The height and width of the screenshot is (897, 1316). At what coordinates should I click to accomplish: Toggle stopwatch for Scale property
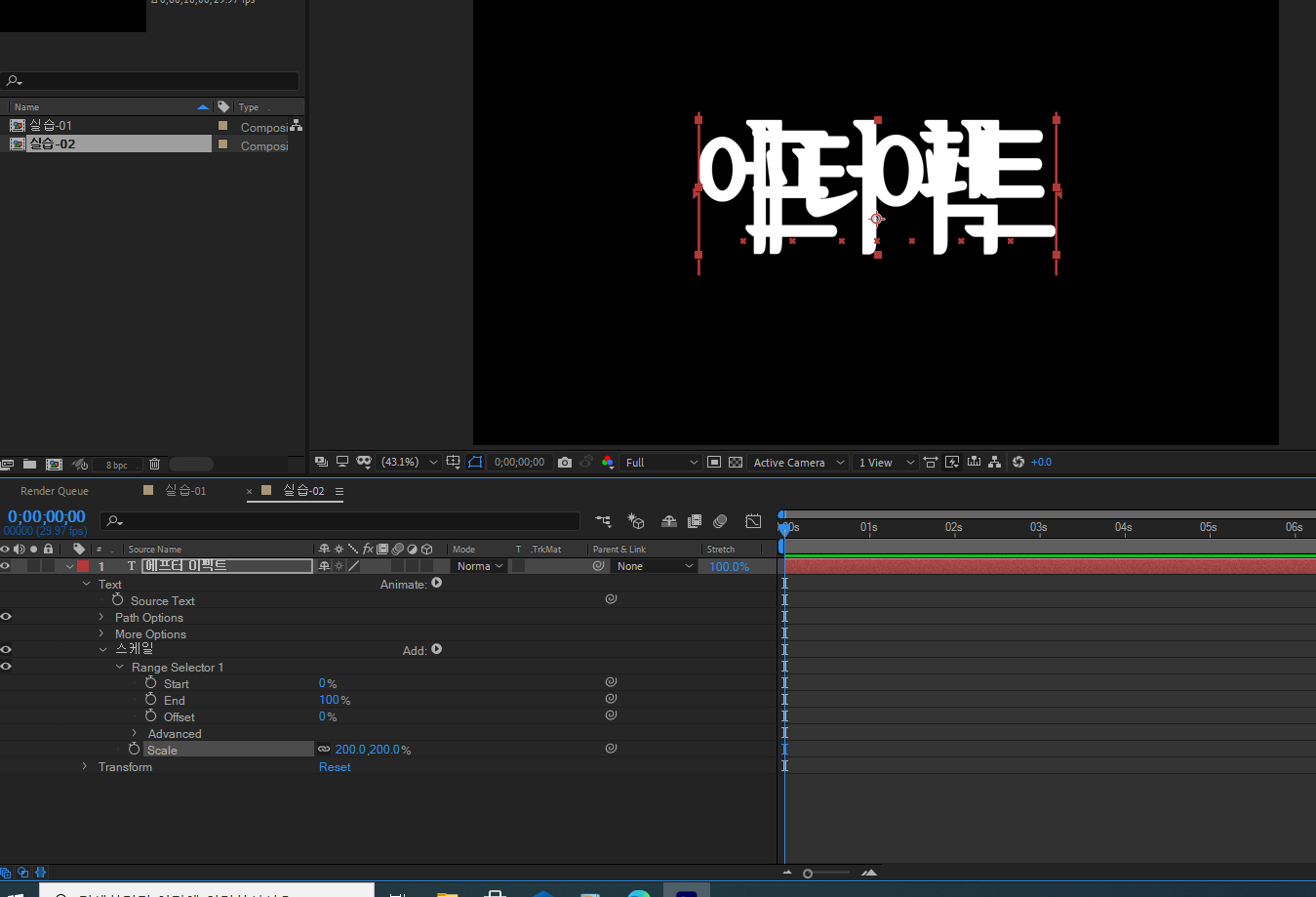click(x=134, y=750)
